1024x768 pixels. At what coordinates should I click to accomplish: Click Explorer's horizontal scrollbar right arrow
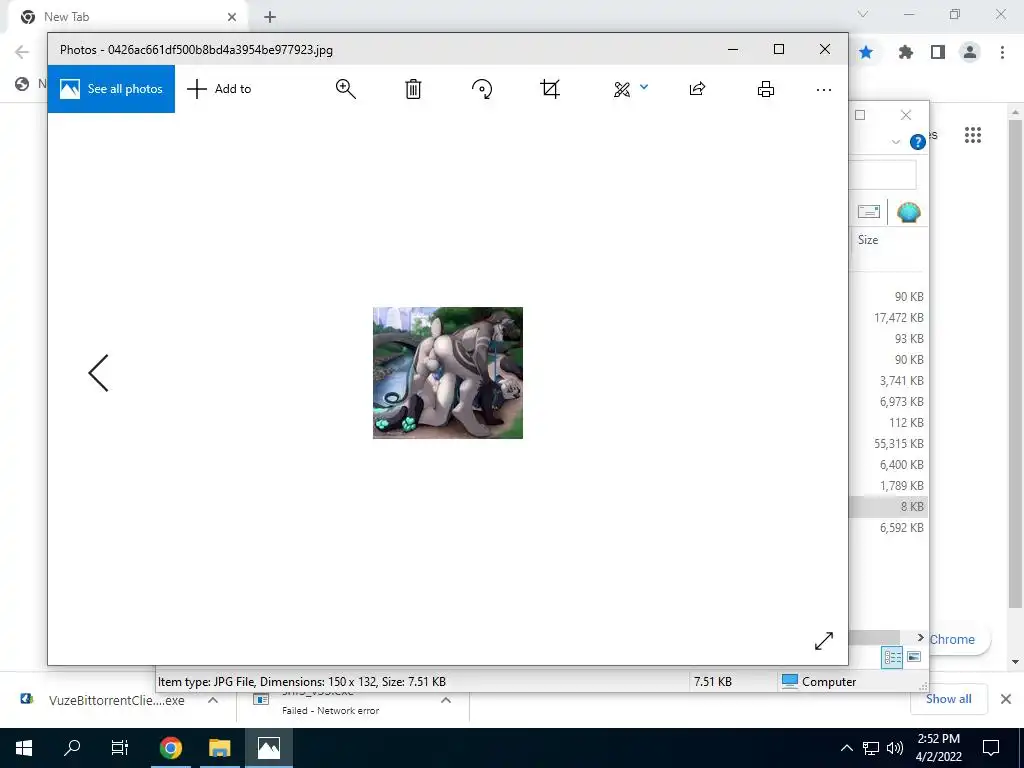tap(921, 637)
